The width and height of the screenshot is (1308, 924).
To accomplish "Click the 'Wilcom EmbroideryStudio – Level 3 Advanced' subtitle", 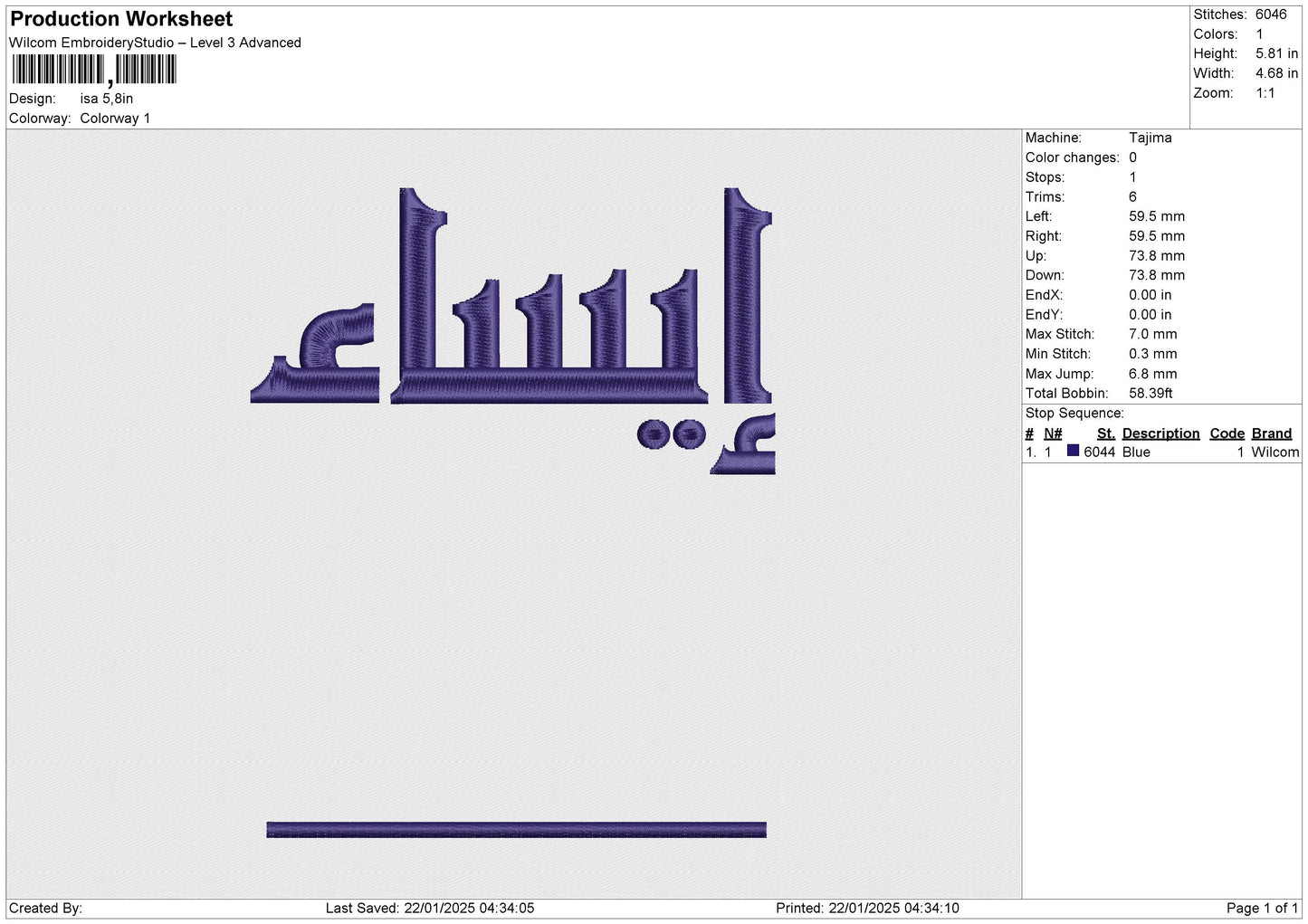I will click(155, 43).
